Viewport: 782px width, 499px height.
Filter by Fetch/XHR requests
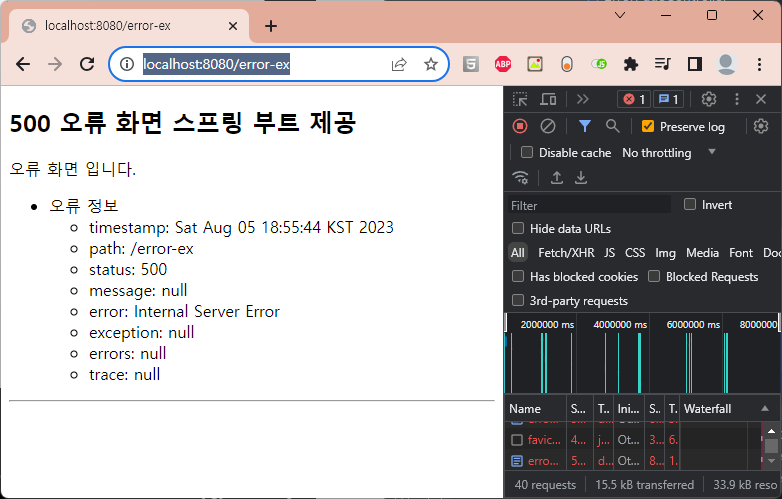[566, 253]
